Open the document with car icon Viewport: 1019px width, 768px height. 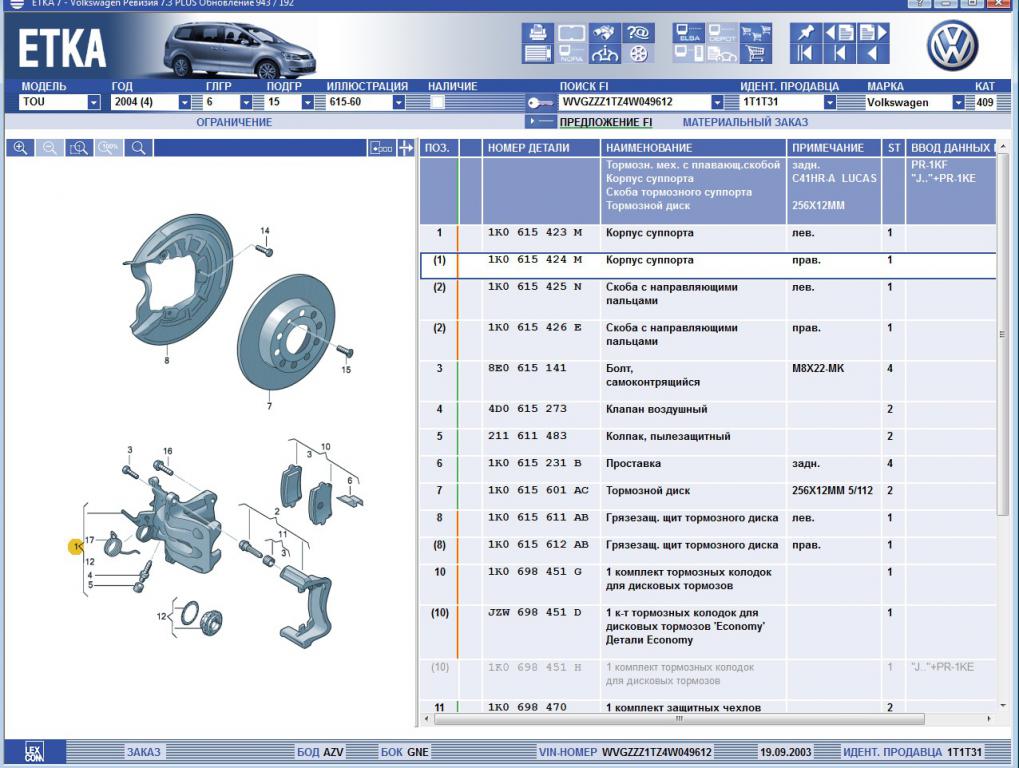coord(722,54)
